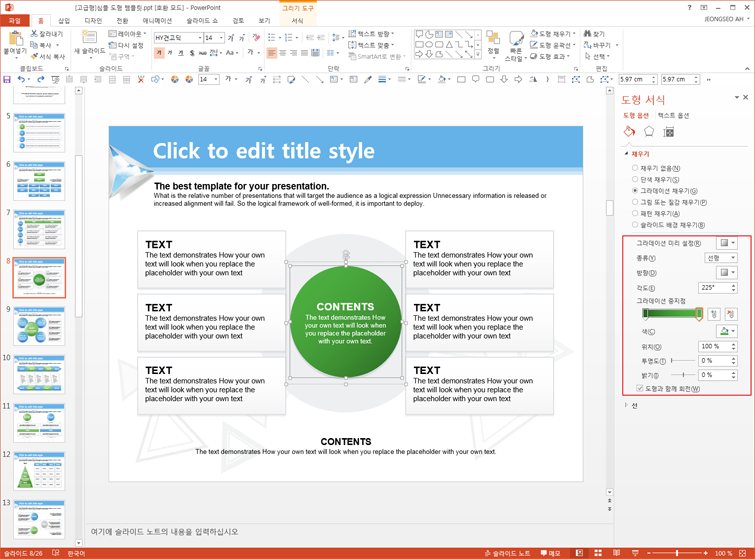
Task: Click the Transparency (투명도) slider
Action: 683,360
